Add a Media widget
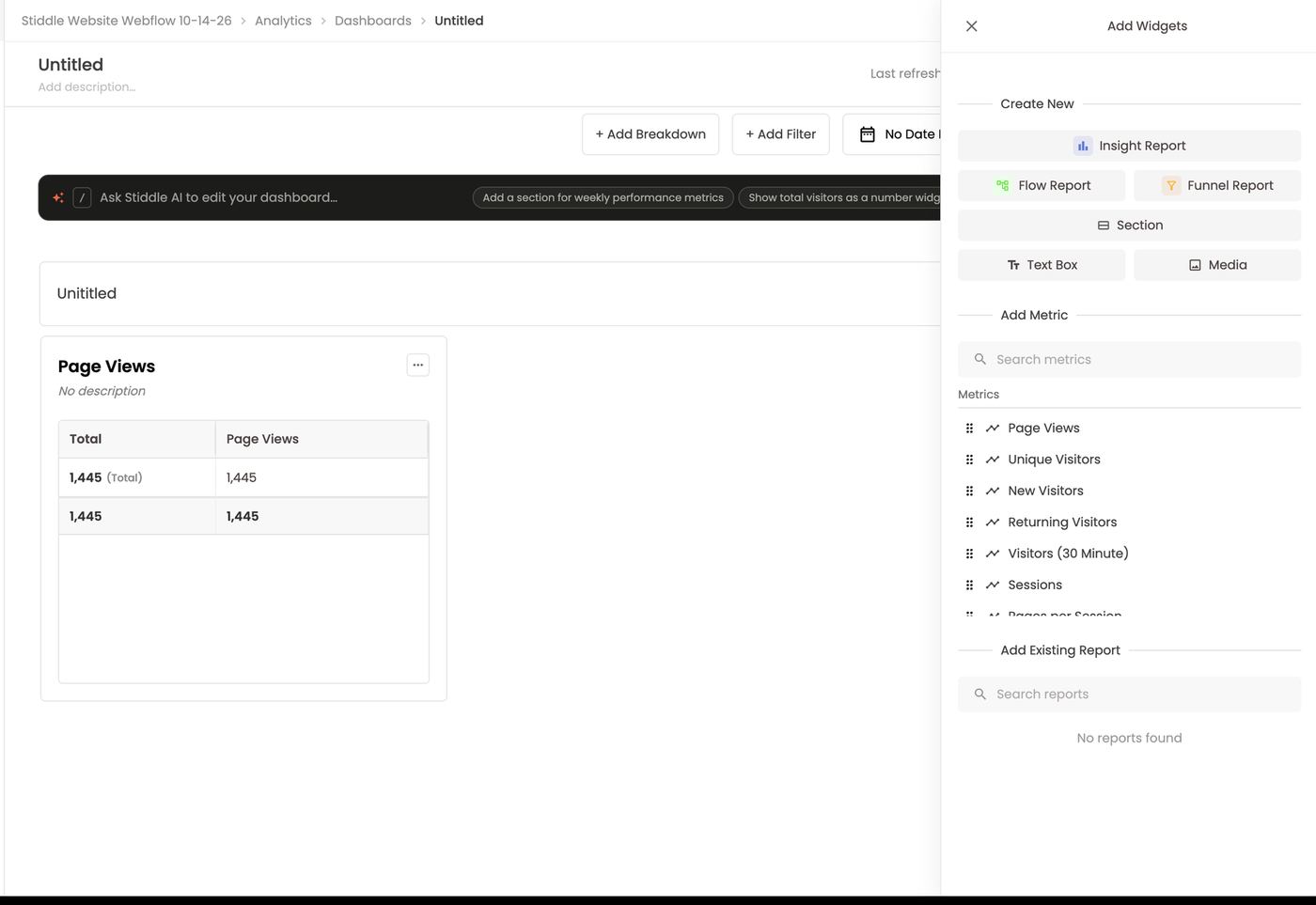This screenshot has width=1316, height=905. [1217, 265]
